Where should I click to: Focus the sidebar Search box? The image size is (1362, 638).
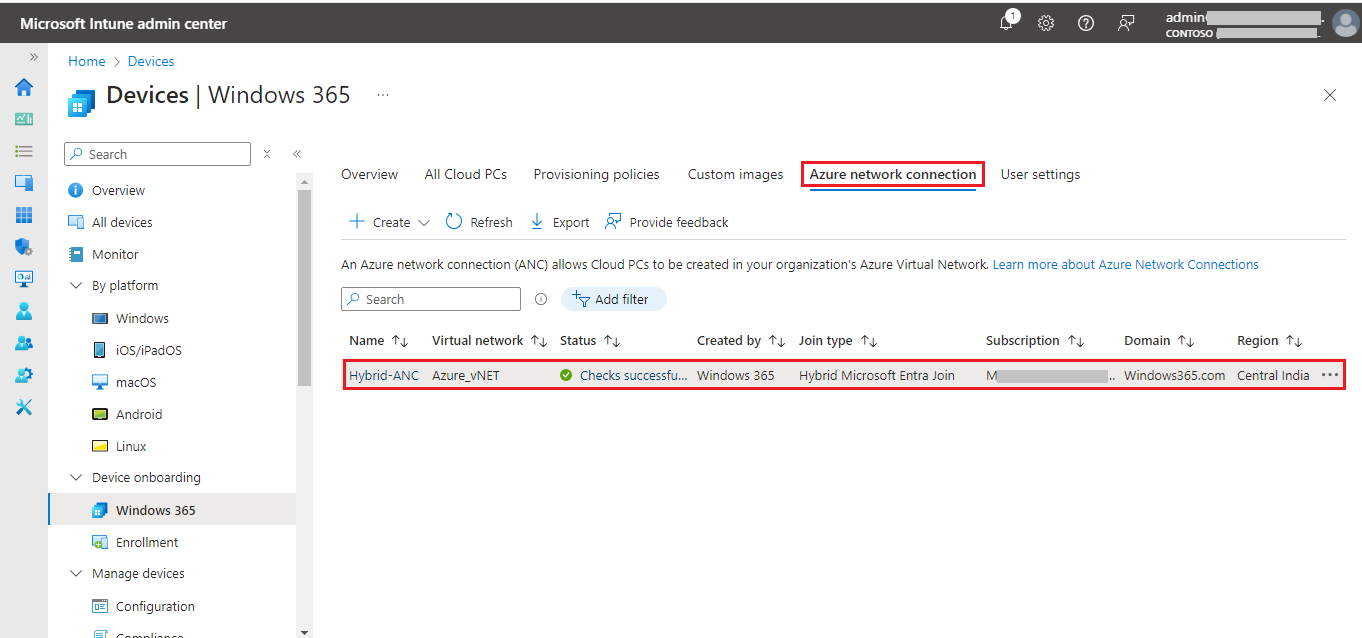157,154
